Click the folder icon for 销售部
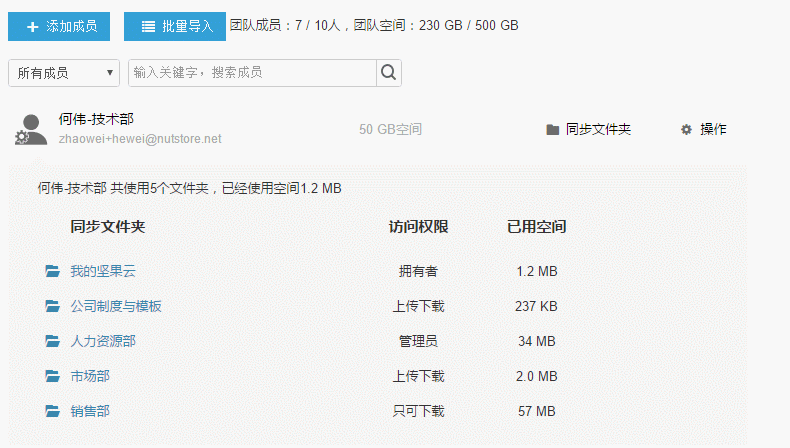The width and height of the screenshot is (790, 448). [x=52, y=411]
